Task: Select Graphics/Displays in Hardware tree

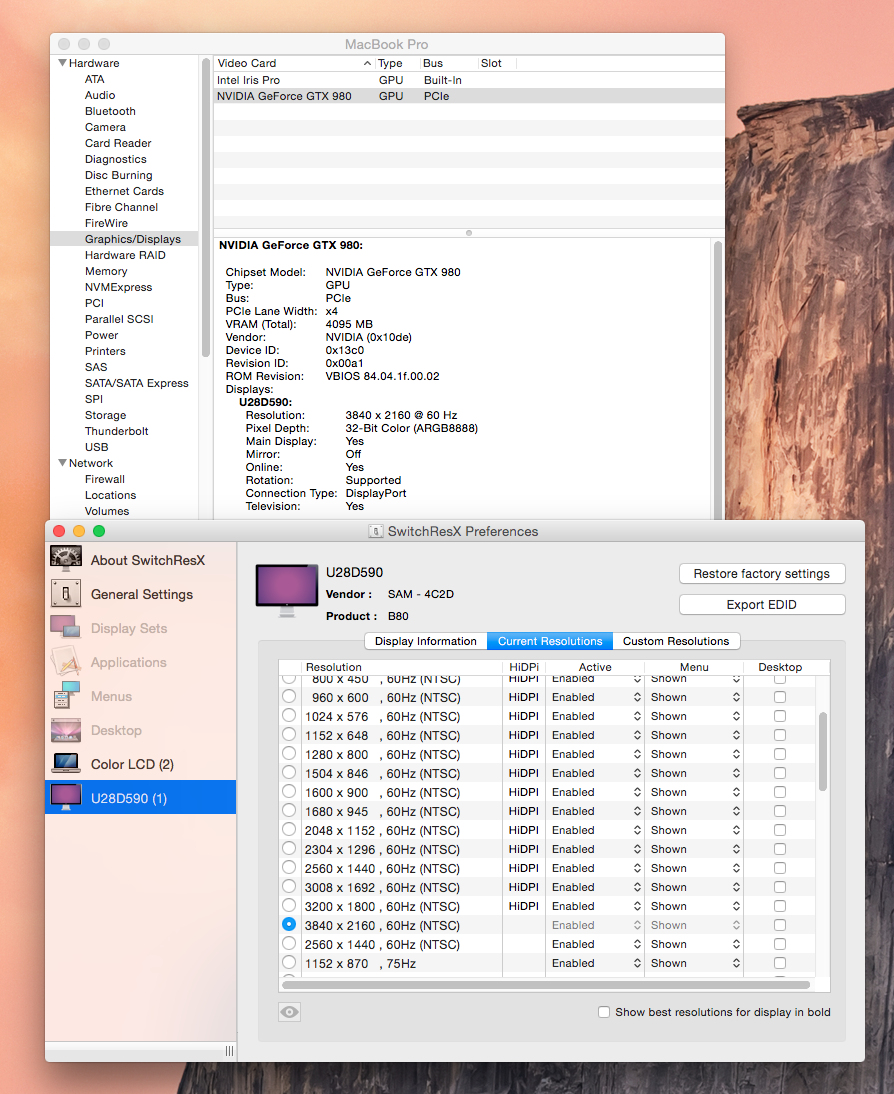Action: pos(124,239)
